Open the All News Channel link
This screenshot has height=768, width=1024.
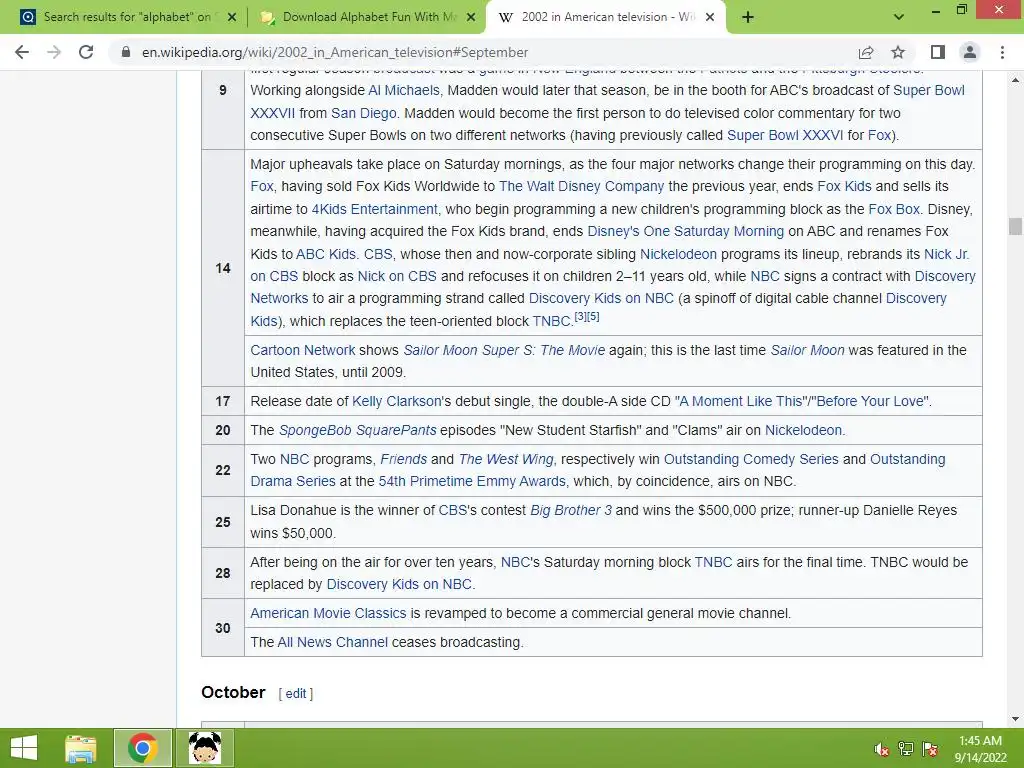point(332,642)
